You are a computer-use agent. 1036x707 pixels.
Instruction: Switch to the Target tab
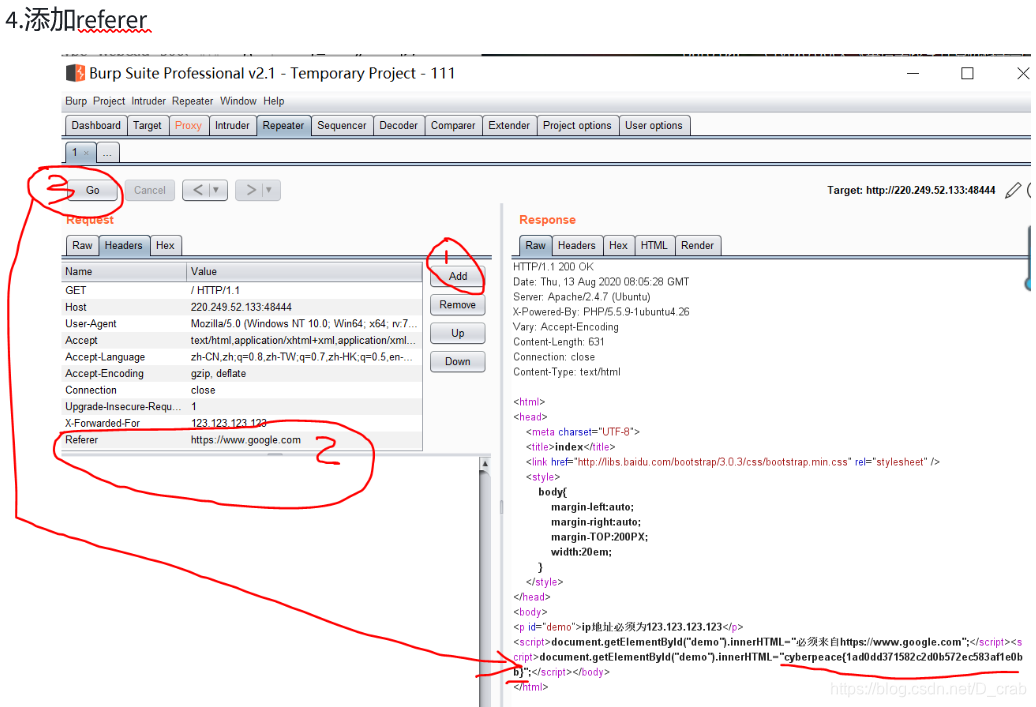pos(147,126)
